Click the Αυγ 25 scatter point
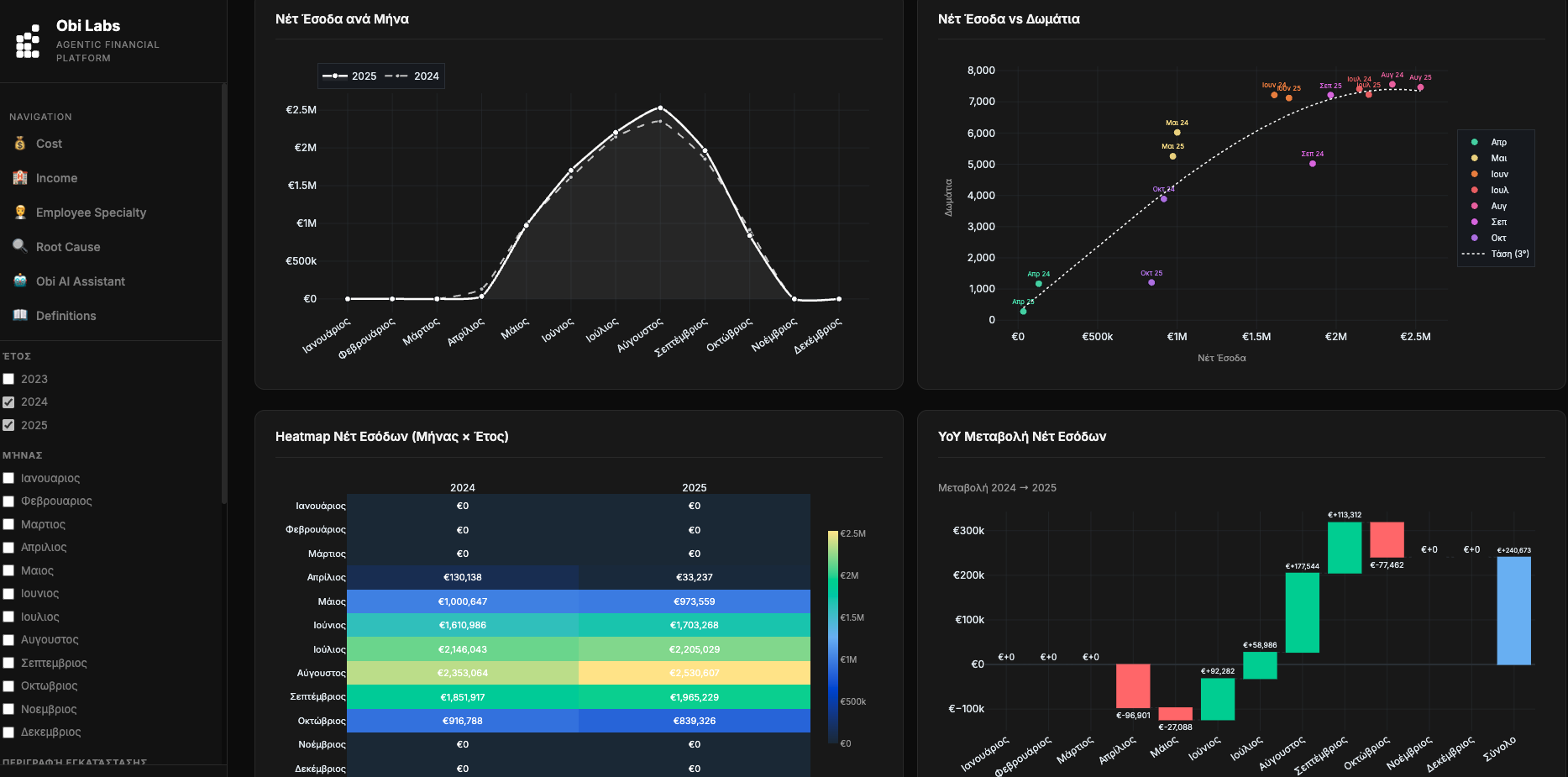Screen dimensions: 1568x777 pyautogui.click(x=1420, y=87)
